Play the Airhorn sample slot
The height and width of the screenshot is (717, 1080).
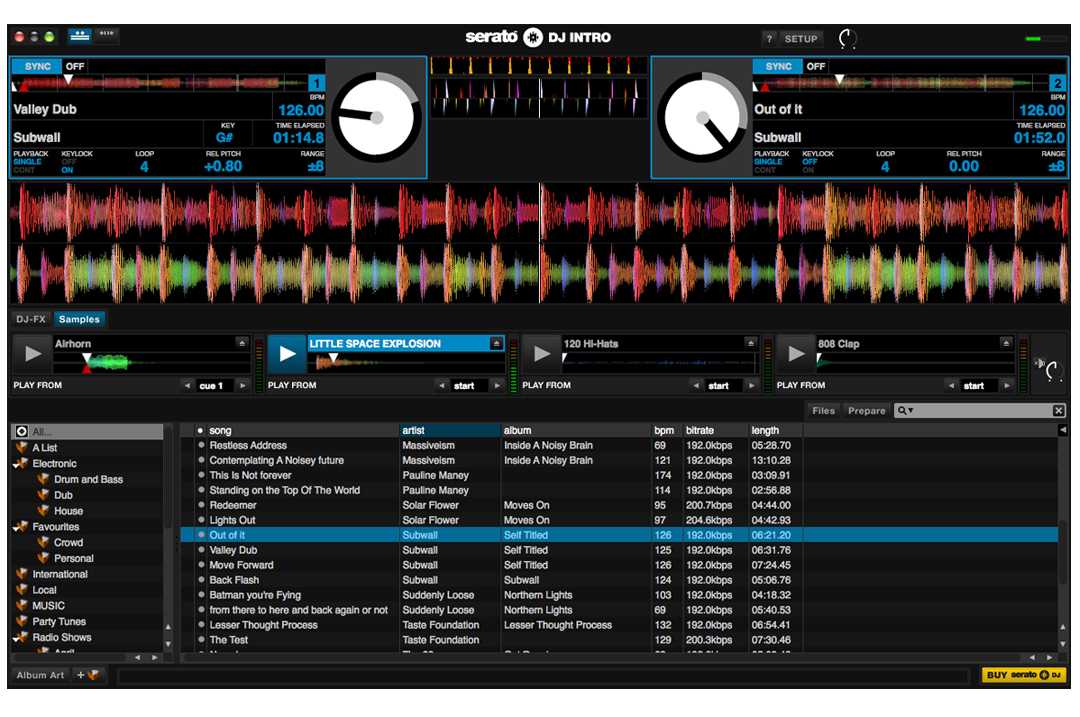34,353
